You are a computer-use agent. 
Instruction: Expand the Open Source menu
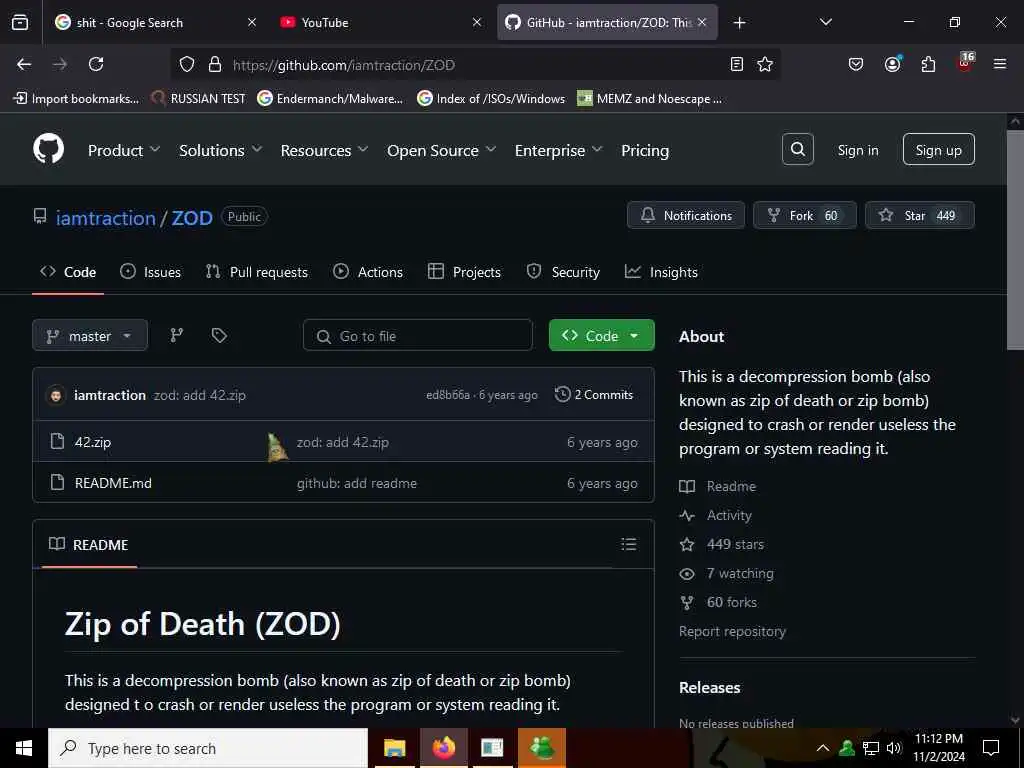pyautogui.click(x=441, y=150)
